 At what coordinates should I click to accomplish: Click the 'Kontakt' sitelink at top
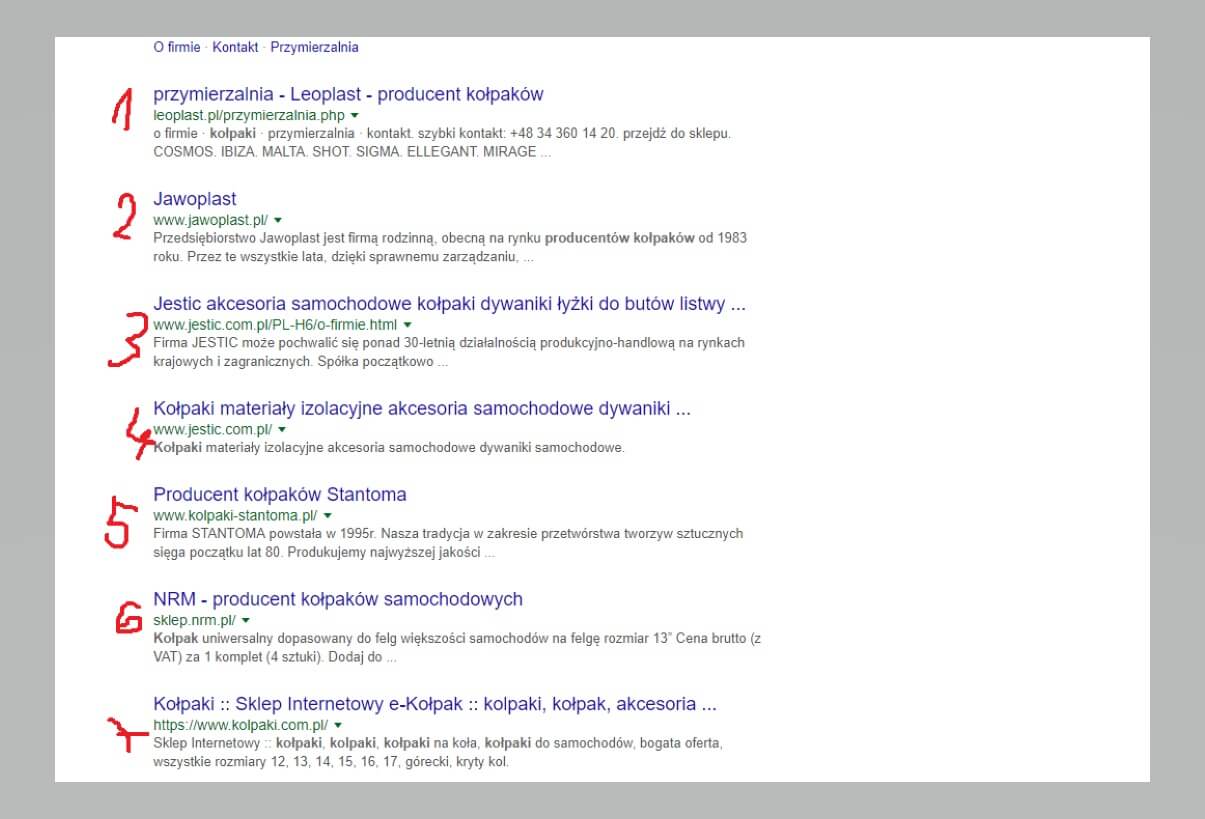click(x=235, y=47)
